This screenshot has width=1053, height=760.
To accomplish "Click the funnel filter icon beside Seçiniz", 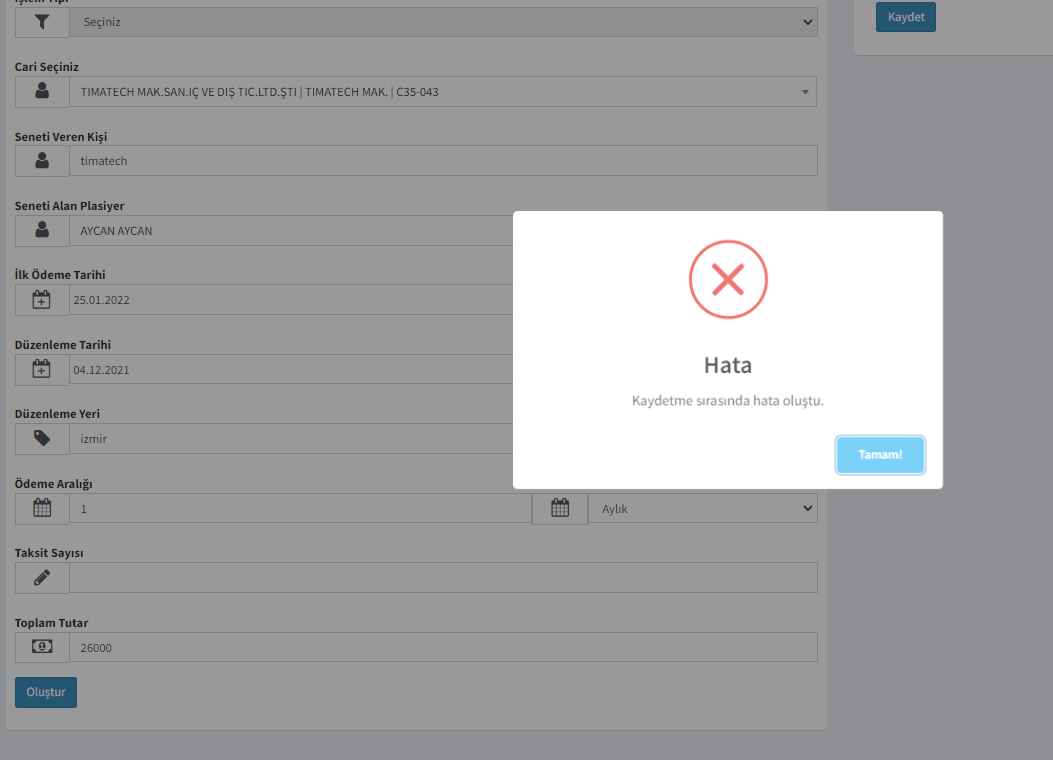I will point(42,22).
